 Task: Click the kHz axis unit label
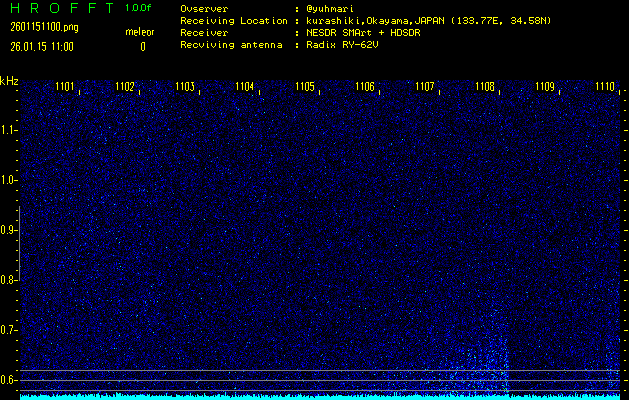tap(9, 81)
